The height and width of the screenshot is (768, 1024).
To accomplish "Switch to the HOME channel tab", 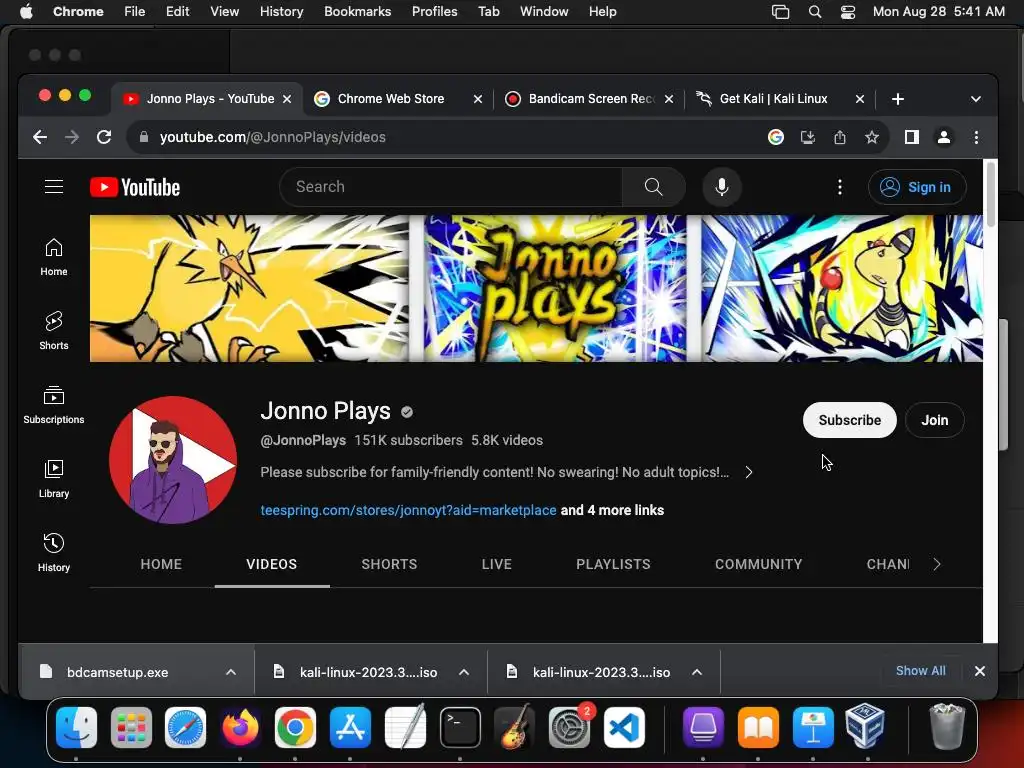I will [161, 564].
